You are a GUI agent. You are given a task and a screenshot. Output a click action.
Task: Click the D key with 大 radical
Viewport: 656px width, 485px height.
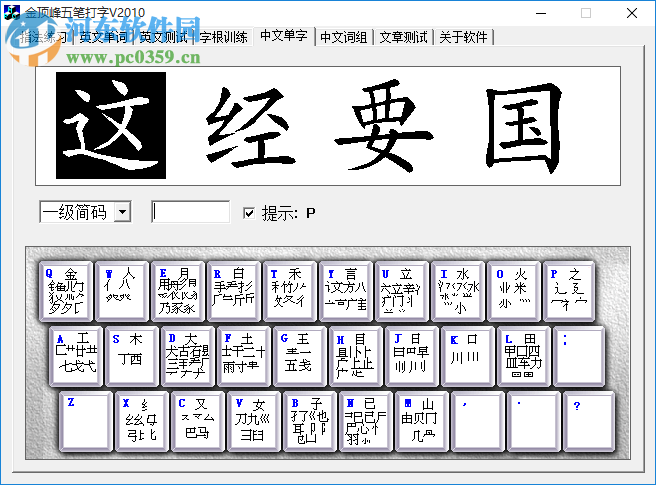tap(188, 356)
